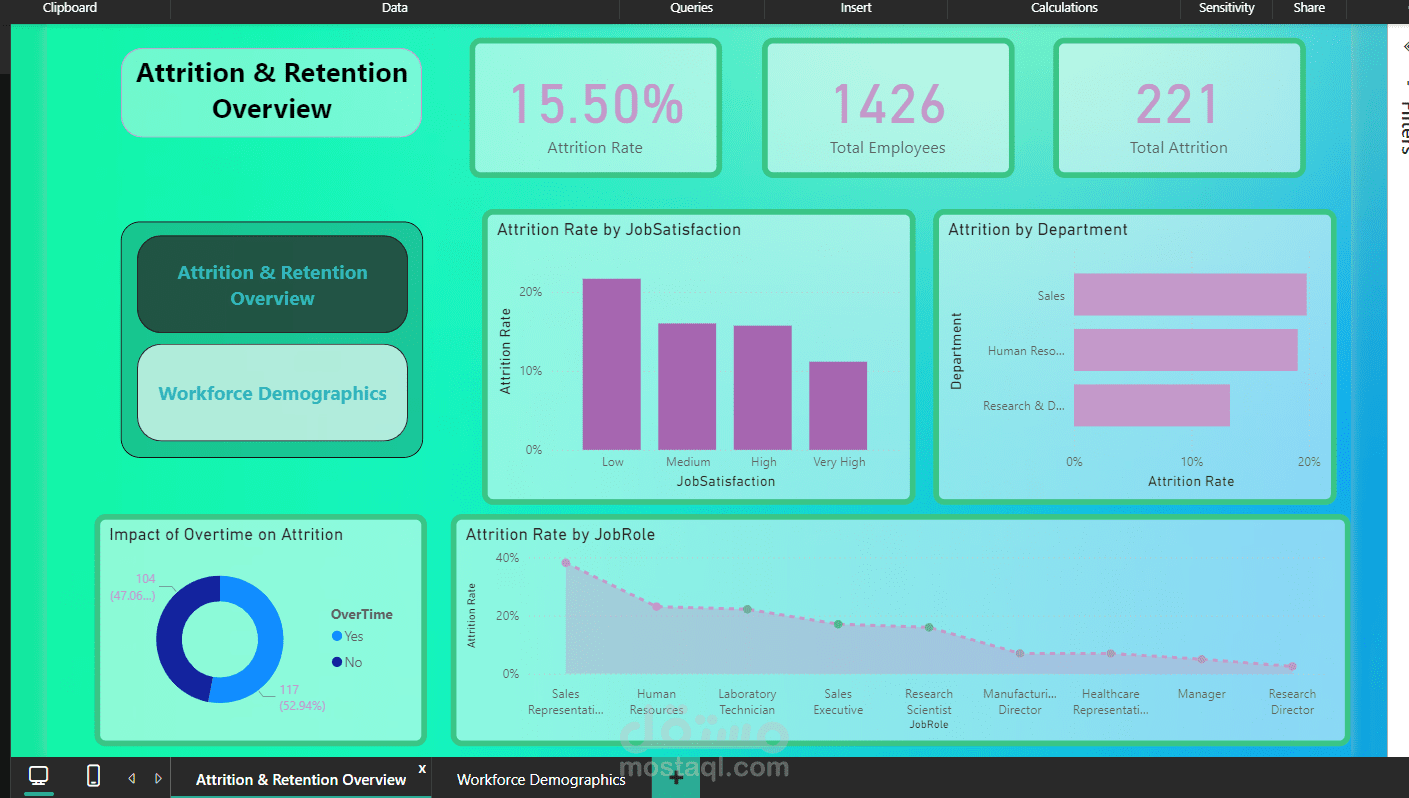The height and width of the screenshot is (798, 1409).
Task: Select the Insert ribbon group label
Action: coord(856,8)
